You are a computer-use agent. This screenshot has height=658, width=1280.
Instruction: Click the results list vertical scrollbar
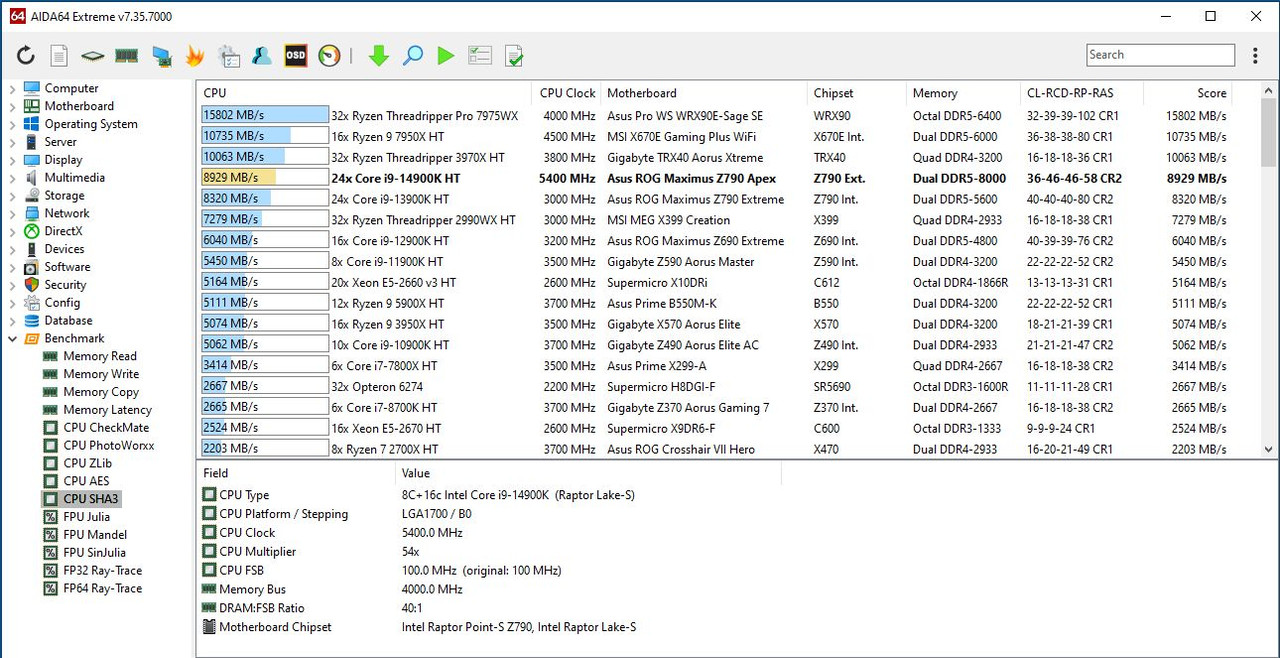pyautogui.click(x=1269, y=270)
